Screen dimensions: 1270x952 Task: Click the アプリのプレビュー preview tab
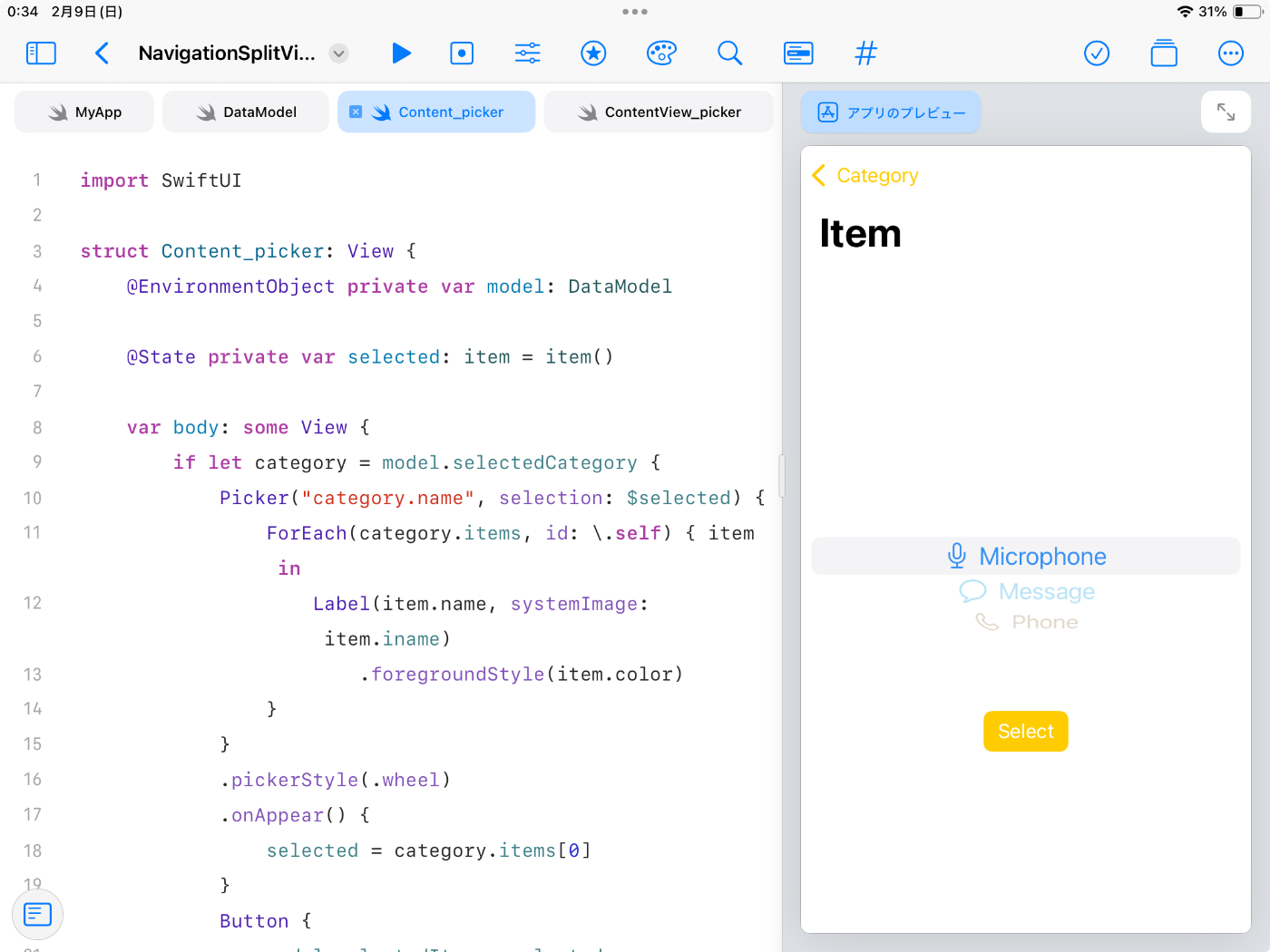coord(891,112)
